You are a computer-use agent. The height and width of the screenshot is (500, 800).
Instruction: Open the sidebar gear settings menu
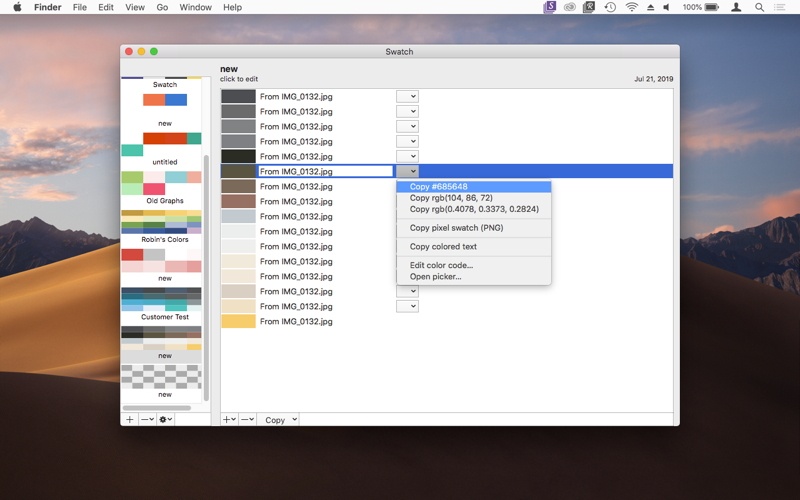coord(165,419)
